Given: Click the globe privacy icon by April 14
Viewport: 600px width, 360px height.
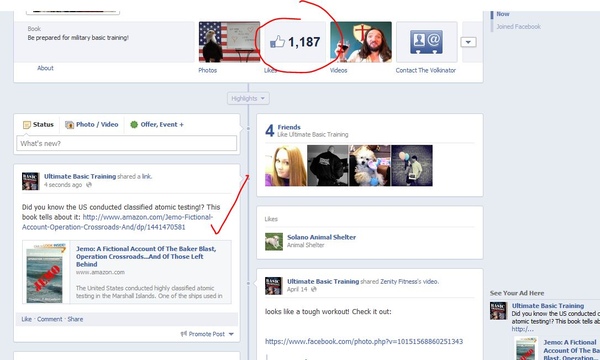Looking at the screenshot, I should click(314, 289).
